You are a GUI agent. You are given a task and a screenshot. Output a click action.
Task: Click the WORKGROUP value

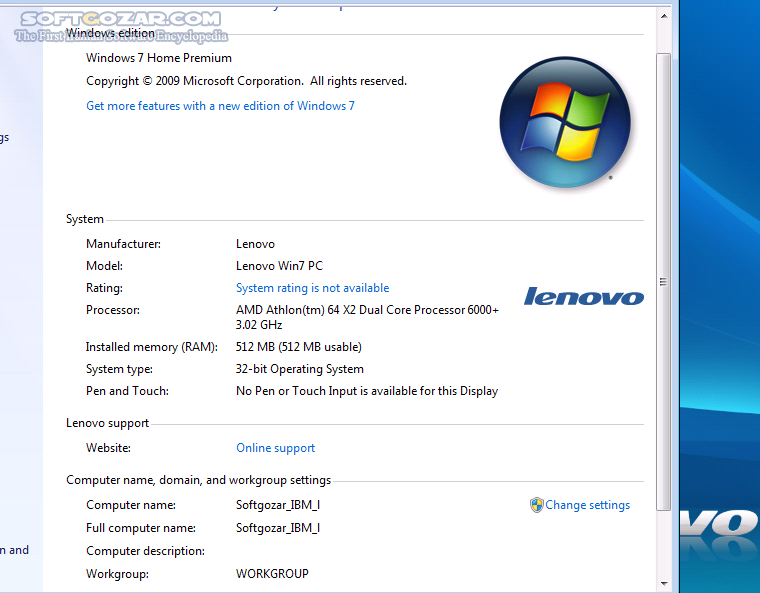click(x=272, y=574)
